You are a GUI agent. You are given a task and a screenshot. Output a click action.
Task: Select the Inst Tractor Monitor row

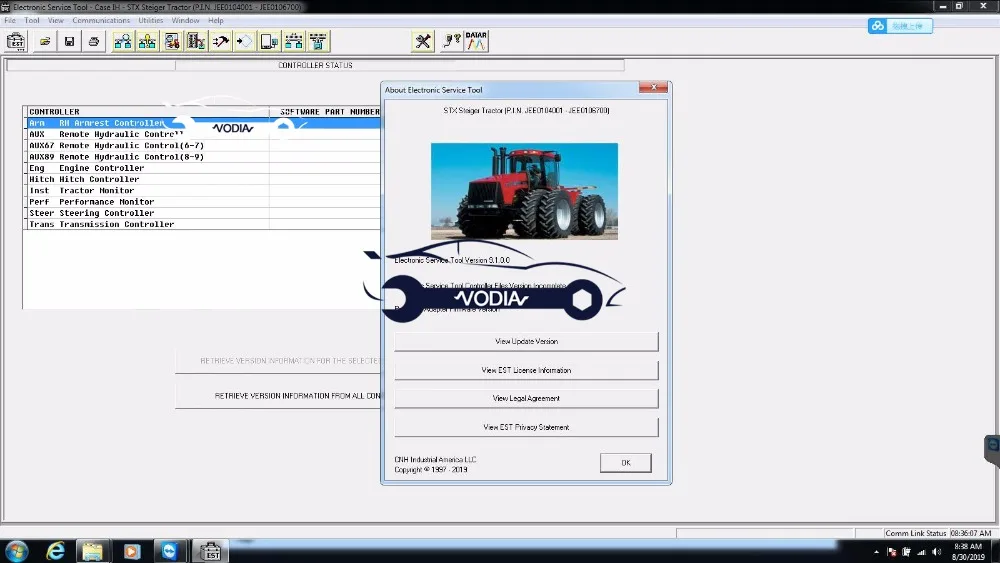pyautogui.click(x=203, y=191)
